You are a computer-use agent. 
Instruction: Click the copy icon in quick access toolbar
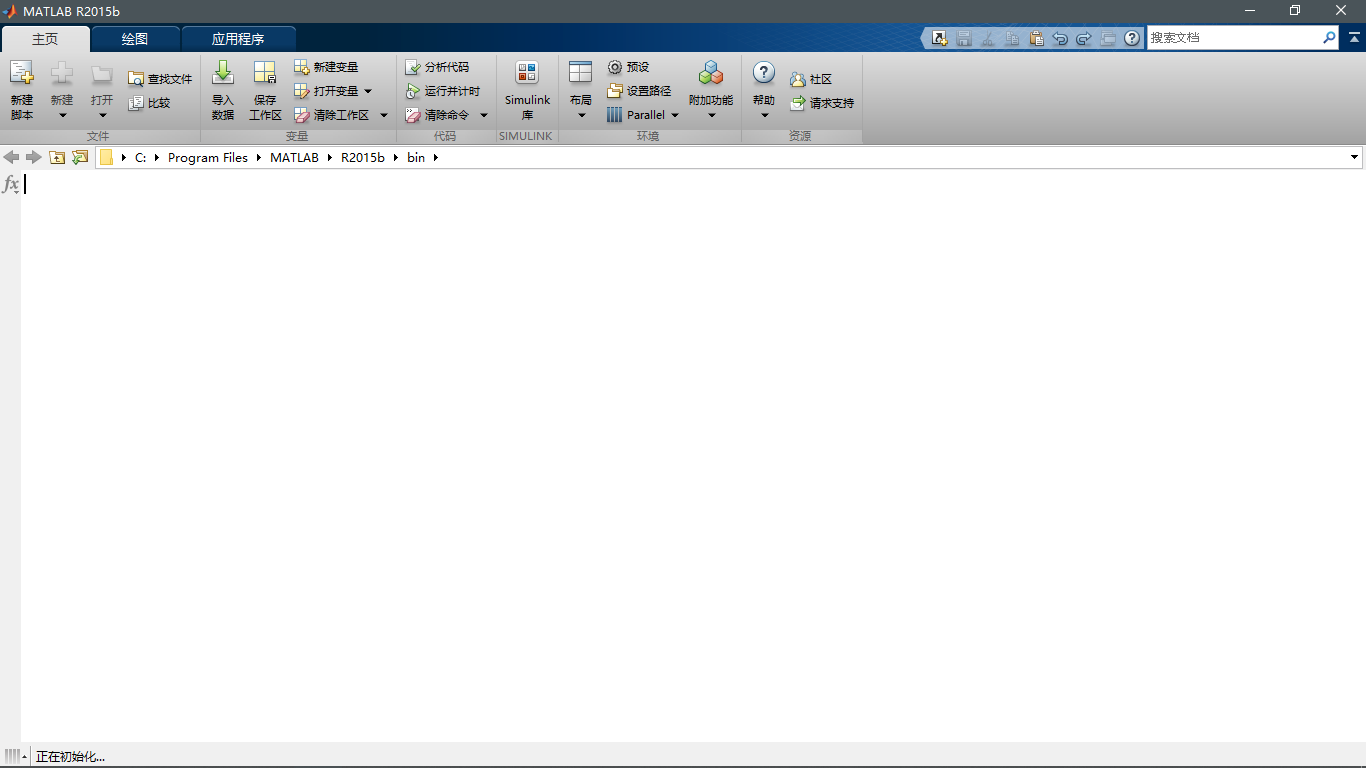click(x=1012, y=38)
